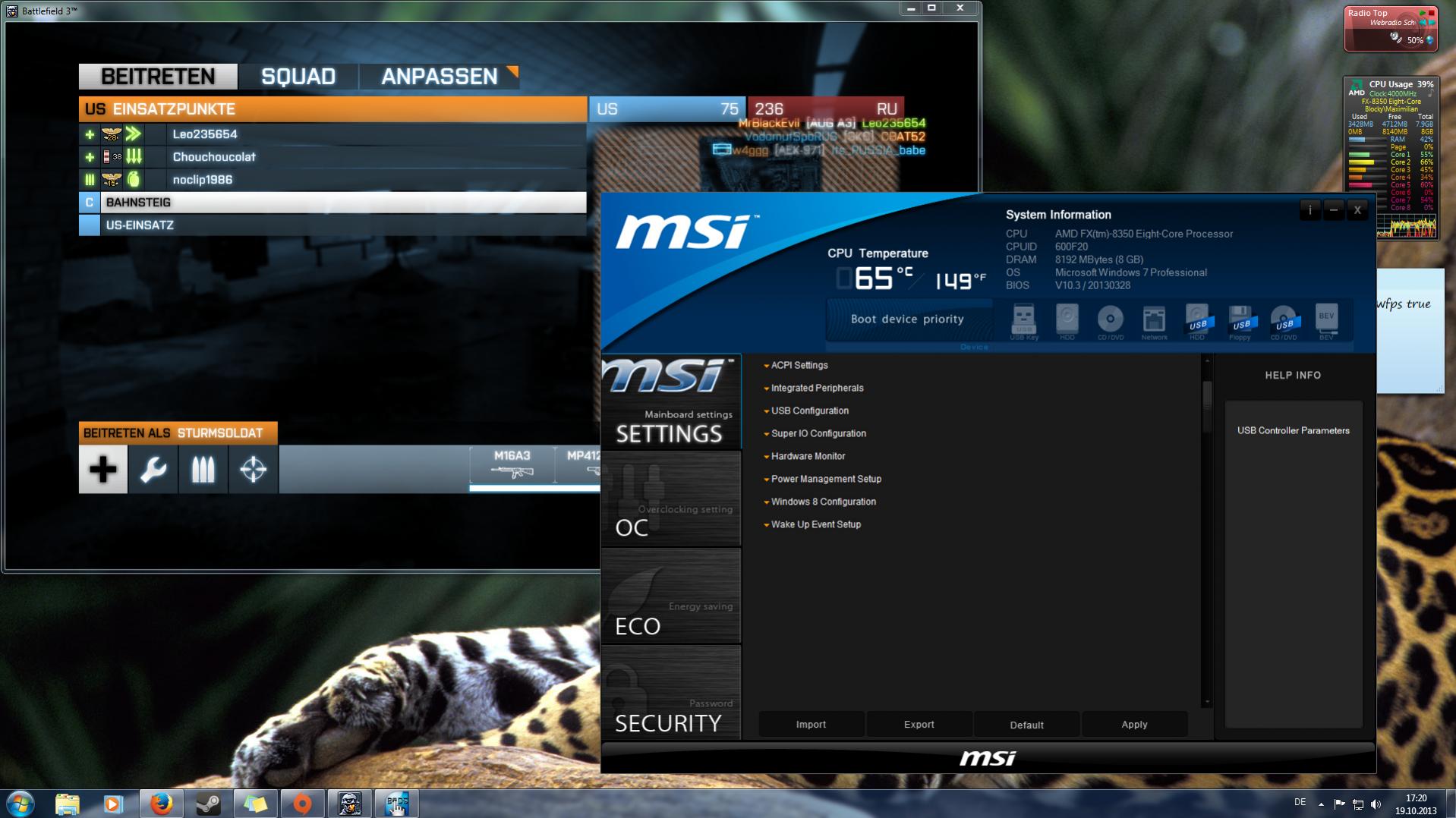Open Windows Explorer from taskbar
The width and height of the screenshot is (1456, 818).
(x=67, y=804)
